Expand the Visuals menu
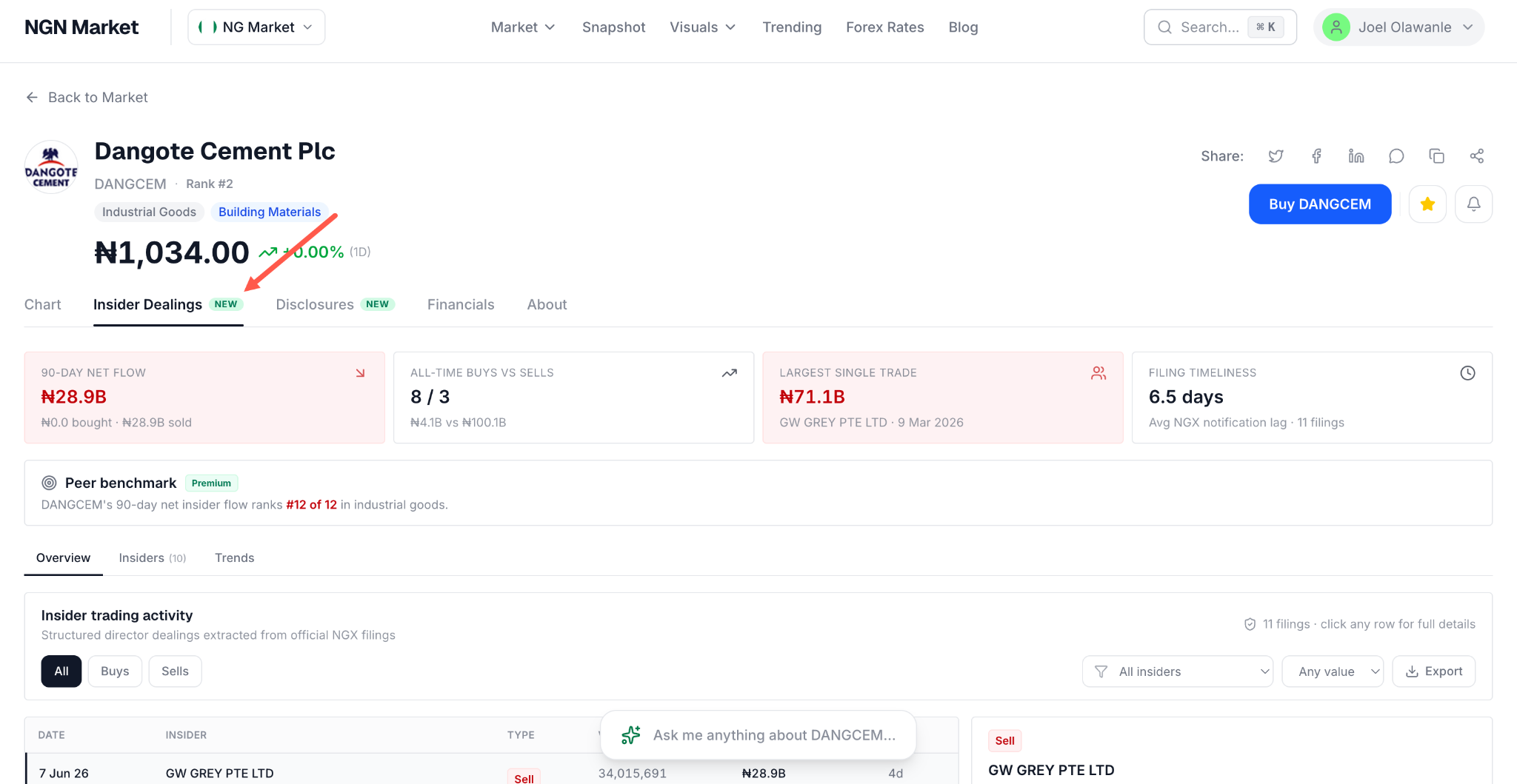 pos(703,27)
